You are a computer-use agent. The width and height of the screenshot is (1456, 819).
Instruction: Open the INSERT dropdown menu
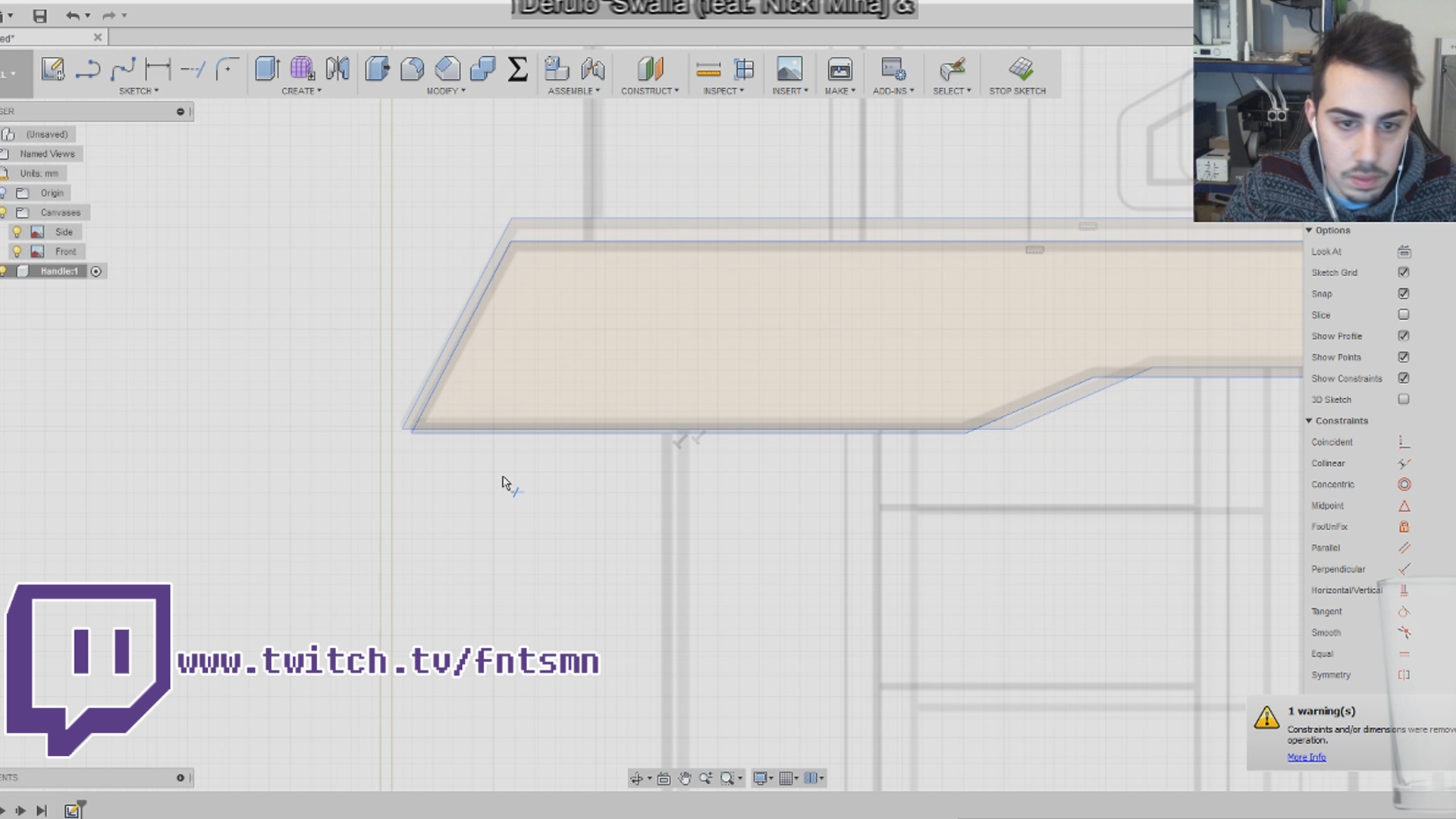pos(790,91)
